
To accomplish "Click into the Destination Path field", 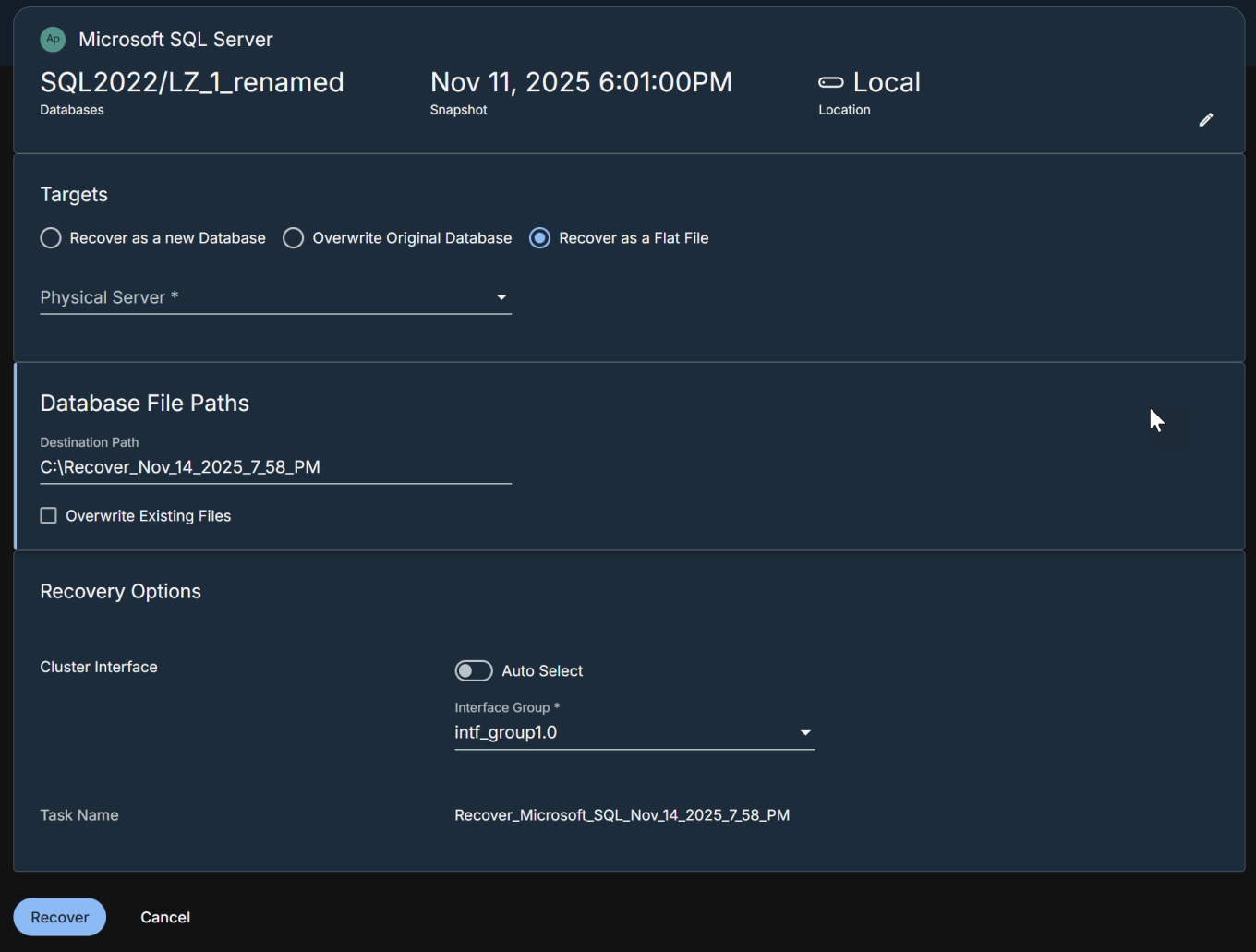I will click(275, 467).
